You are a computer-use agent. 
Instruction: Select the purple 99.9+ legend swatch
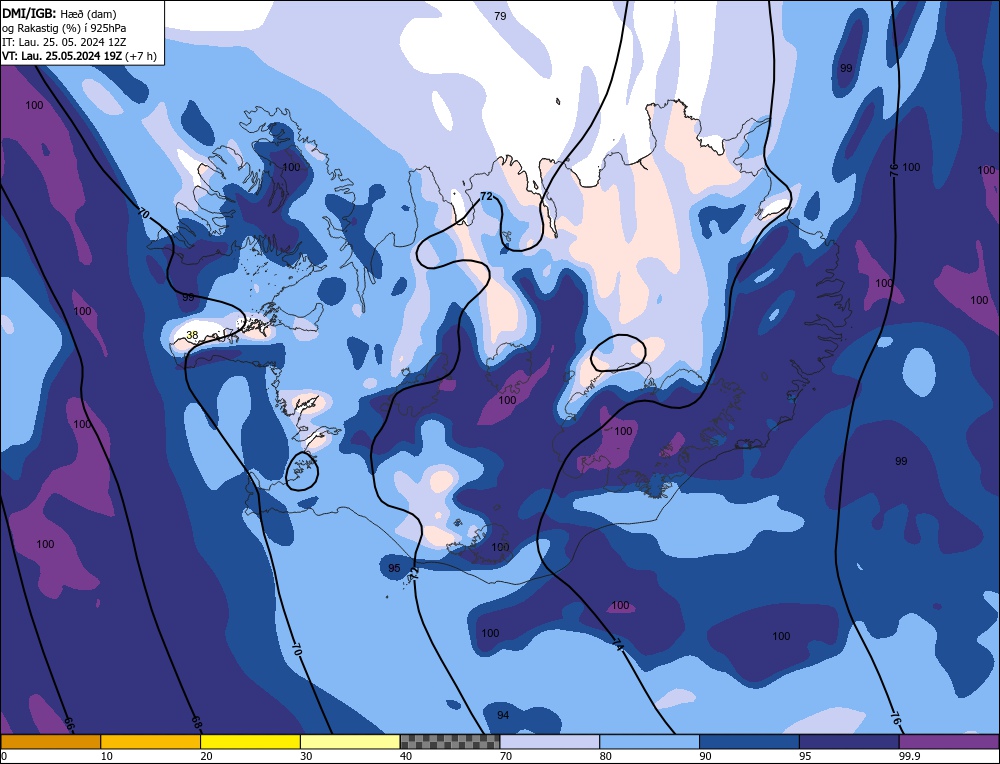click(x=950, y=742)
